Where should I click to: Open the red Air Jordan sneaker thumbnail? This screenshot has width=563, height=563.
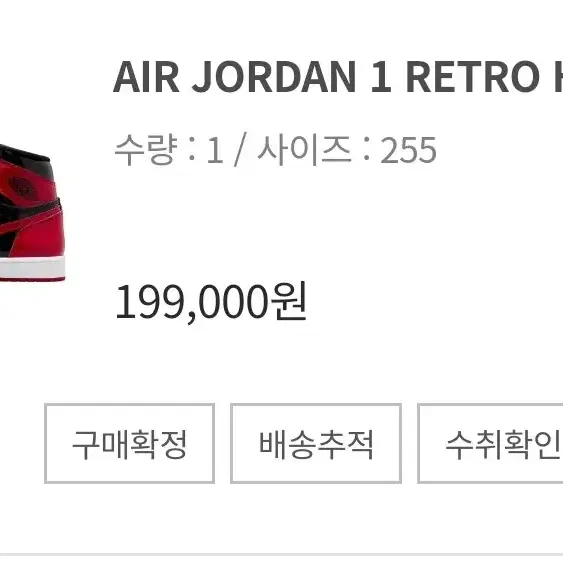pyautogui.click(x=32, y=213)
